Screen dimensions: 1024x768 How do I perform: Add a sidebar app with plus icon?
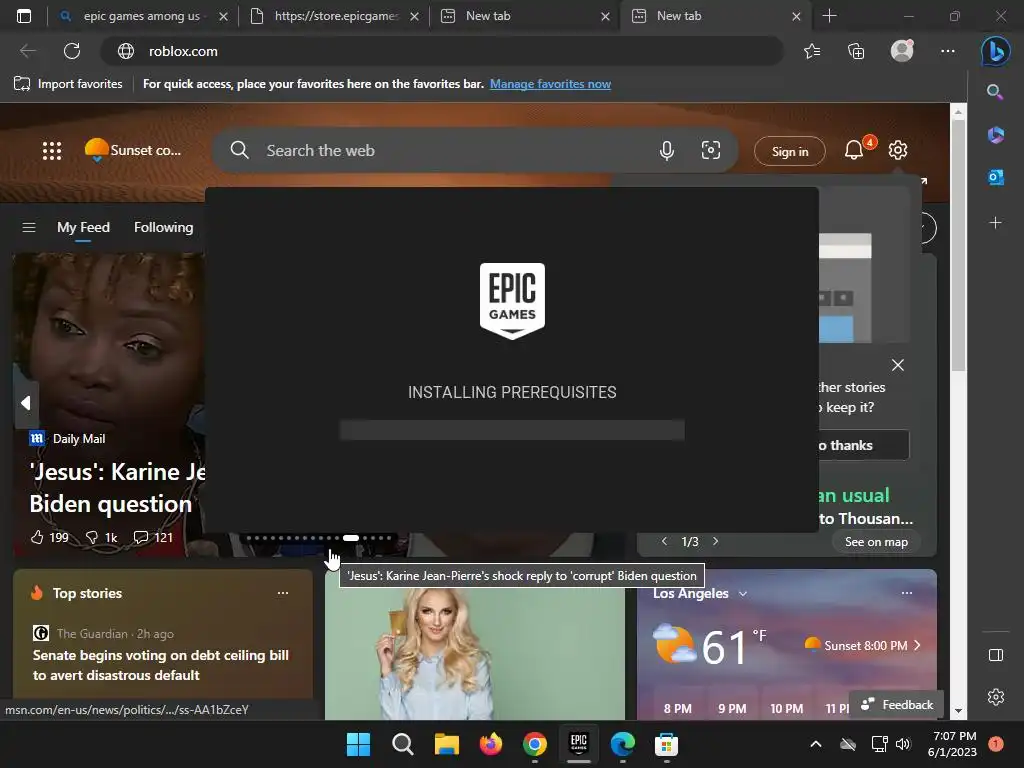click(x=995, y=223)
